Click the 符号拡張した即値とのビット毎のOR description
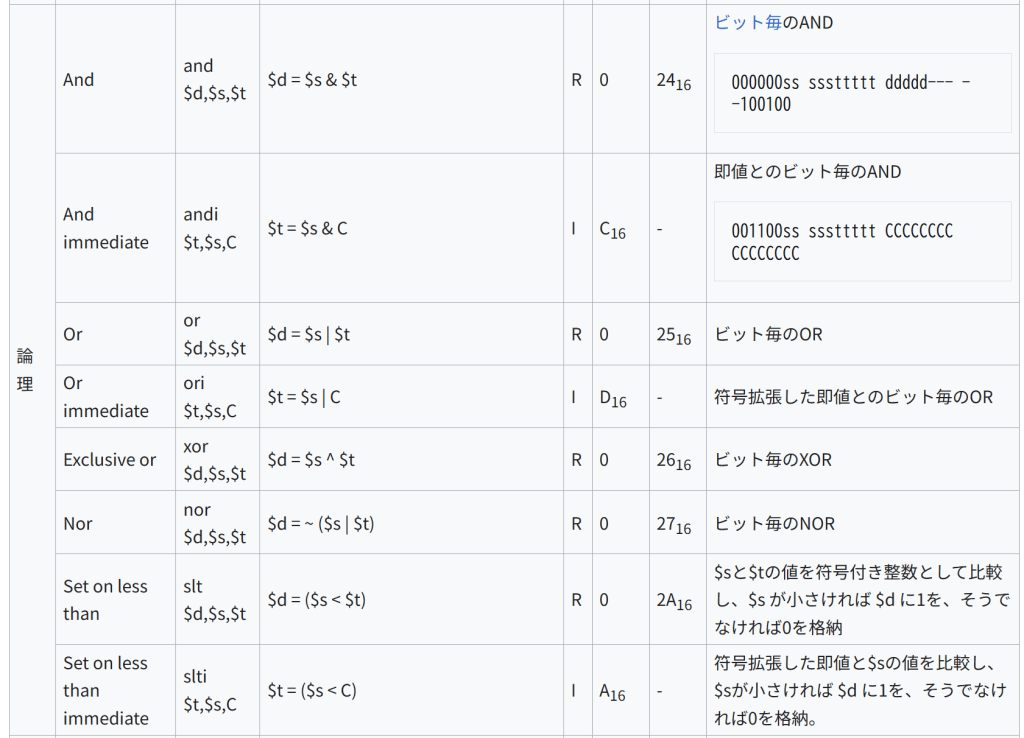This screenshot has height=738, width=1024. point(853,397)
